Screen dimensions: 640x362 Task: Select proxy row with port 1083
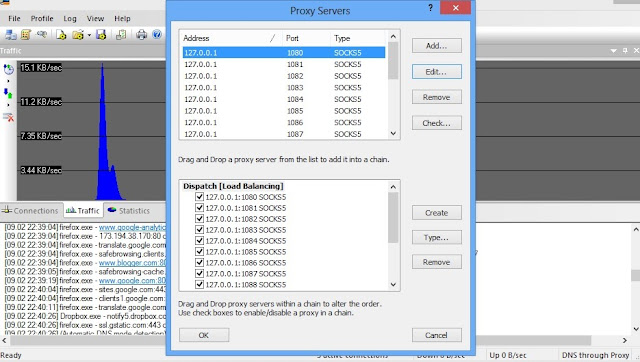(284, 87)
